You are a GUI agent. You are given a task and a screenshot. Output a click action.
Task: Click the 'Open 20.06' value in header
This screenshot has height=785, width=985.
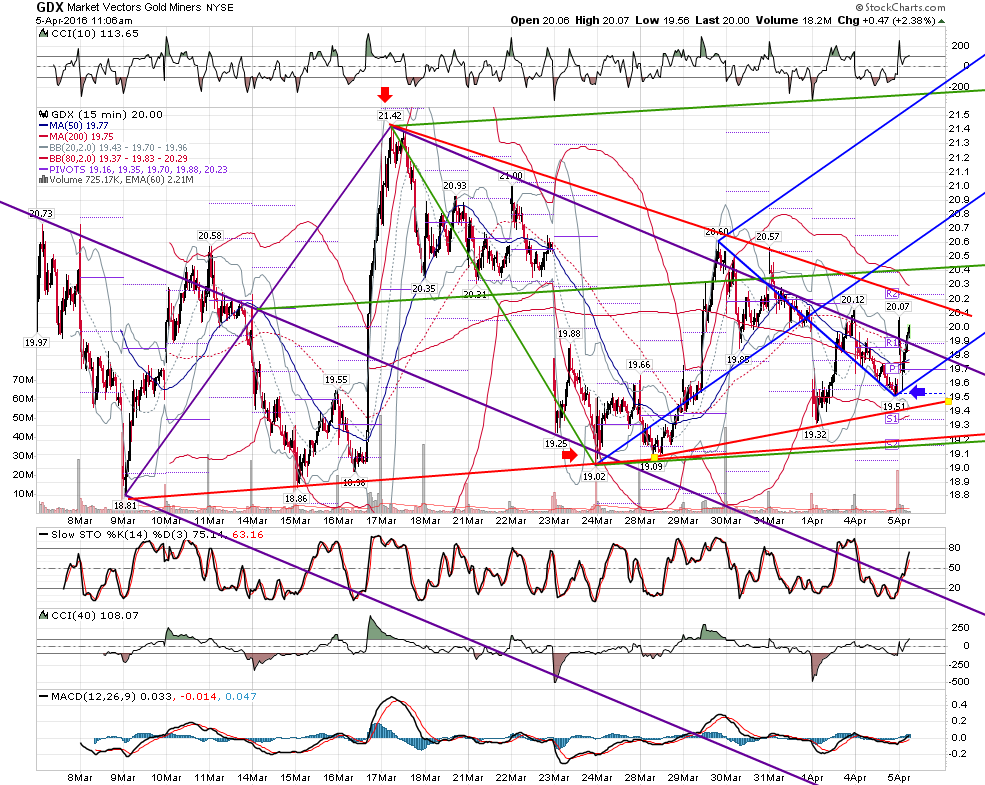540,20
